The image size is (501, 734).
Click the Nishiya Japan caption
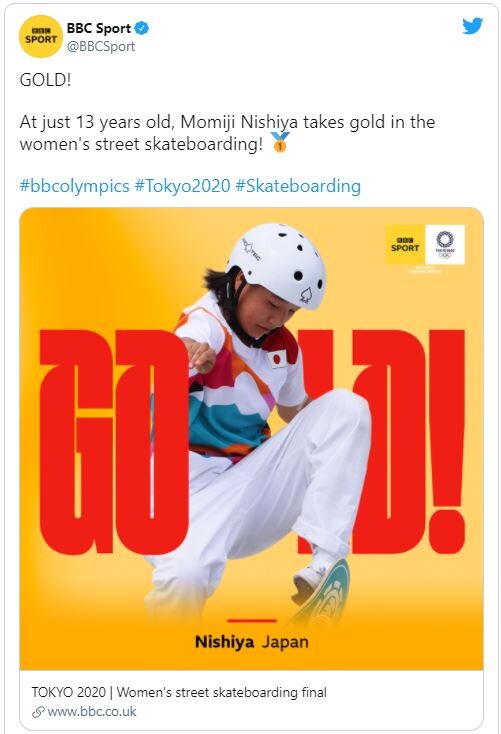coord(251,641)
